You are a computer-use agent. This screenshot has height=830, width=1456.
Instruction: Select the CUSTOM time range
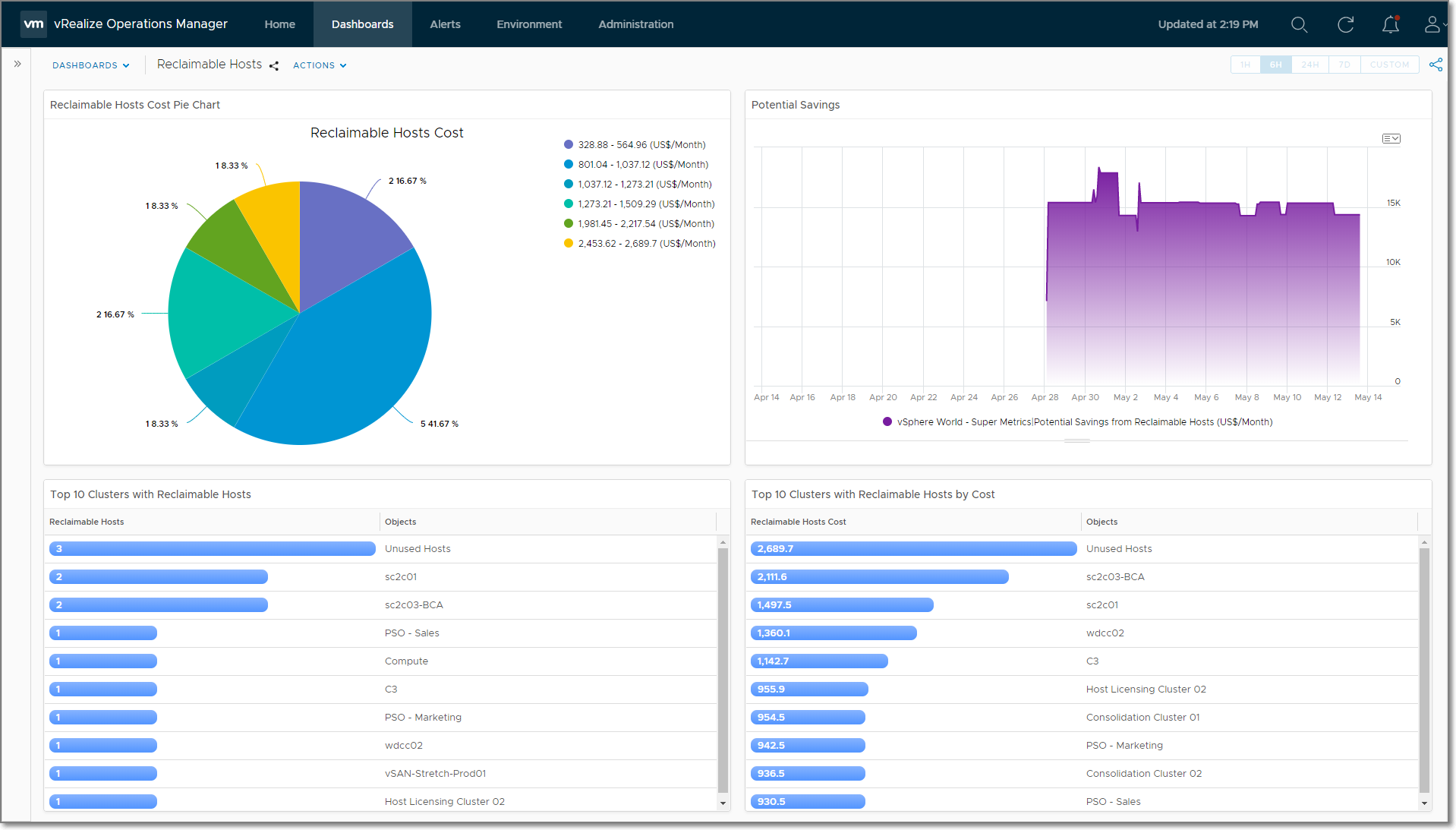[x=1389, y=65]
